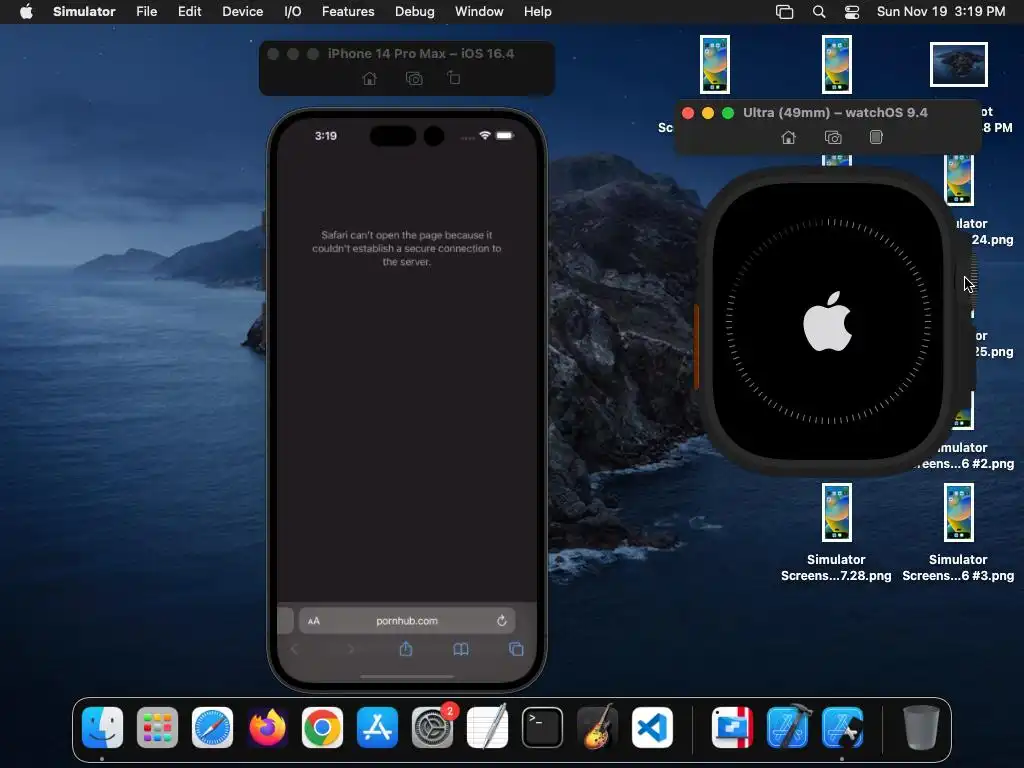Screen dimensions: 1024x768
Task: Open the Trash in the Dock
Action: [x=921, y=727]
